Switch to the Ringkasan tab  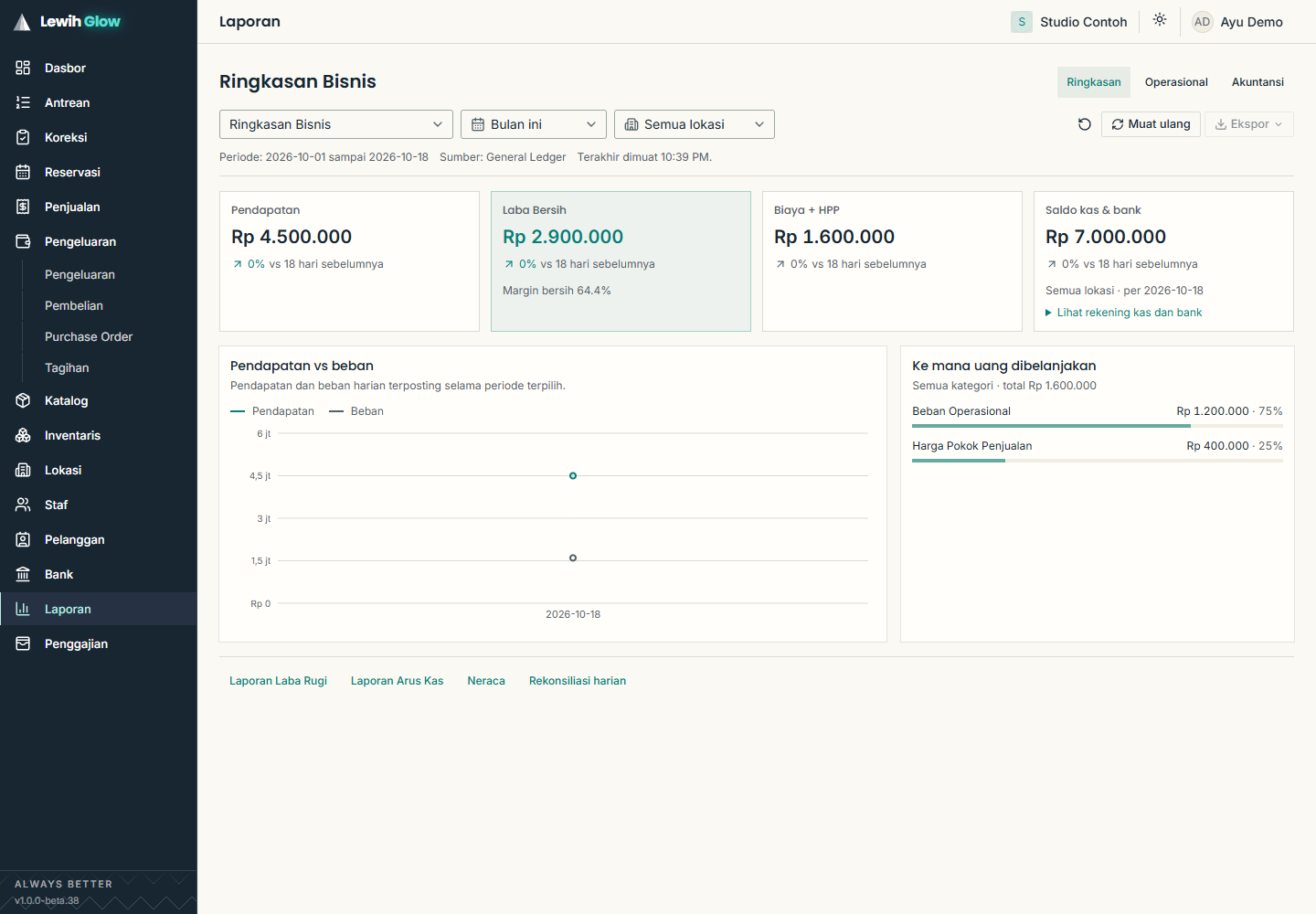point(1094,82)
